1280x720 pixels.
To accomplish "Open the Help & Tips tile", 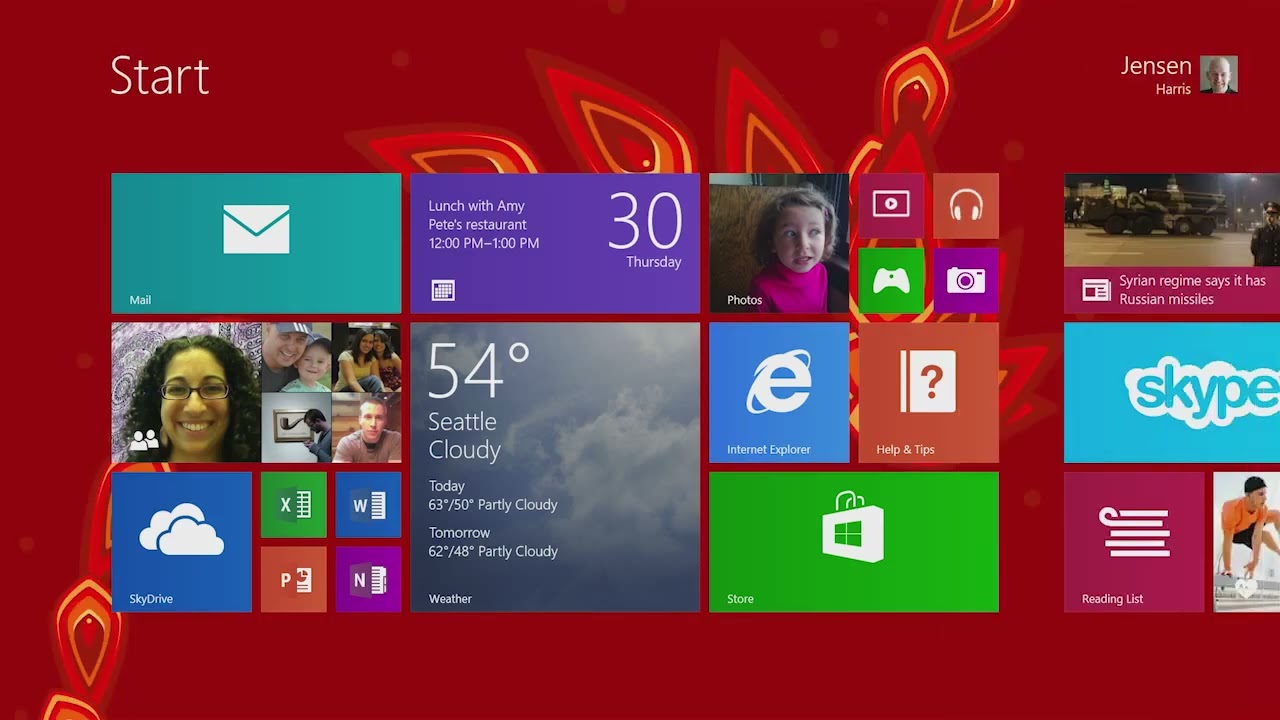I will click(x=928, y=392).
